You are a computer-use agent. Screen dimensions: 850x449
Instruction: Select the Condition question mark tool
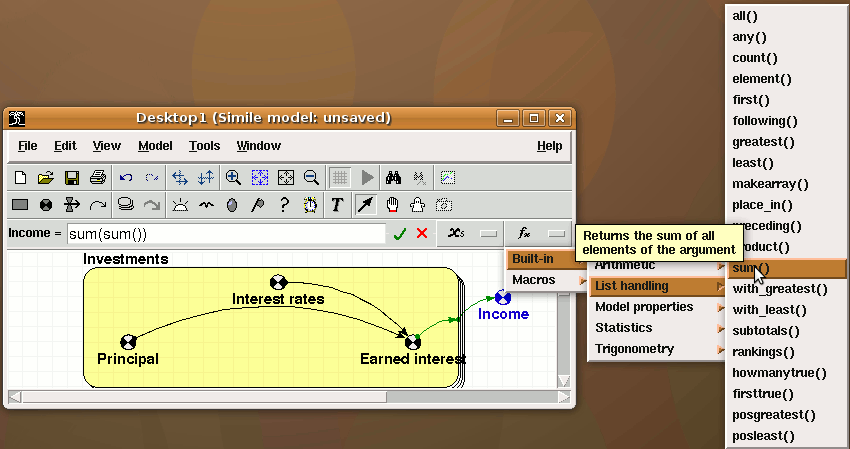[x=284, y=204]
